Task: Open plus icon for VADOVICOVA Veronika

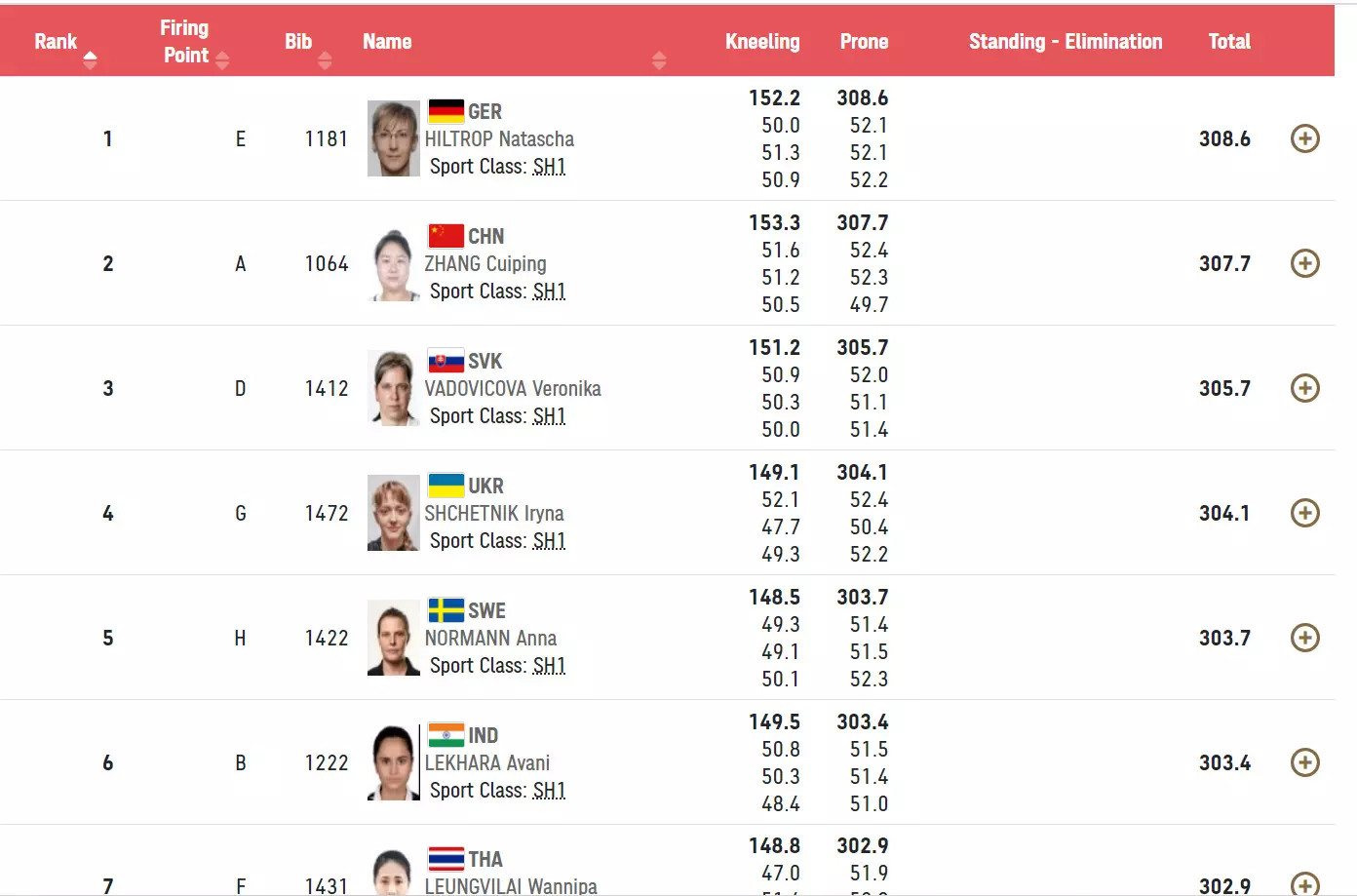Action: (1304, 388)
